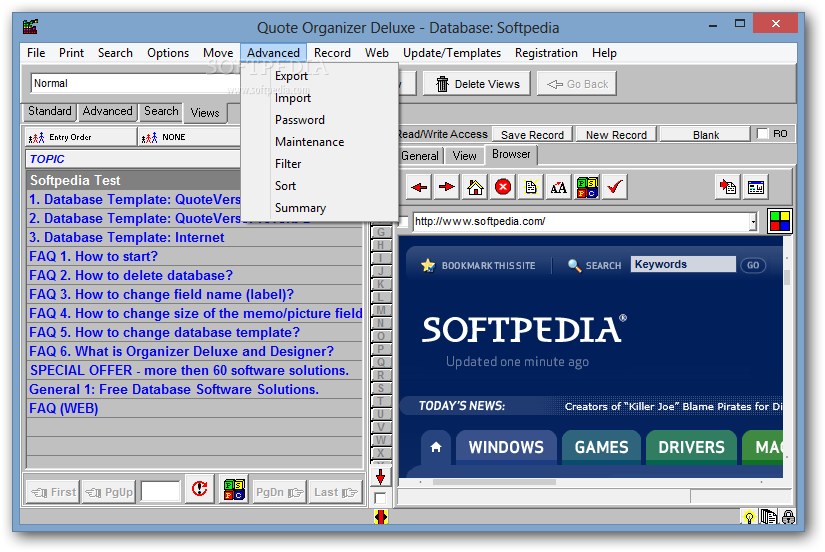The height and width of the screenshot is (552, 825).
Task: Click the light bulb status bar icon
Action: pyautogui.click(x=749, y=517)
